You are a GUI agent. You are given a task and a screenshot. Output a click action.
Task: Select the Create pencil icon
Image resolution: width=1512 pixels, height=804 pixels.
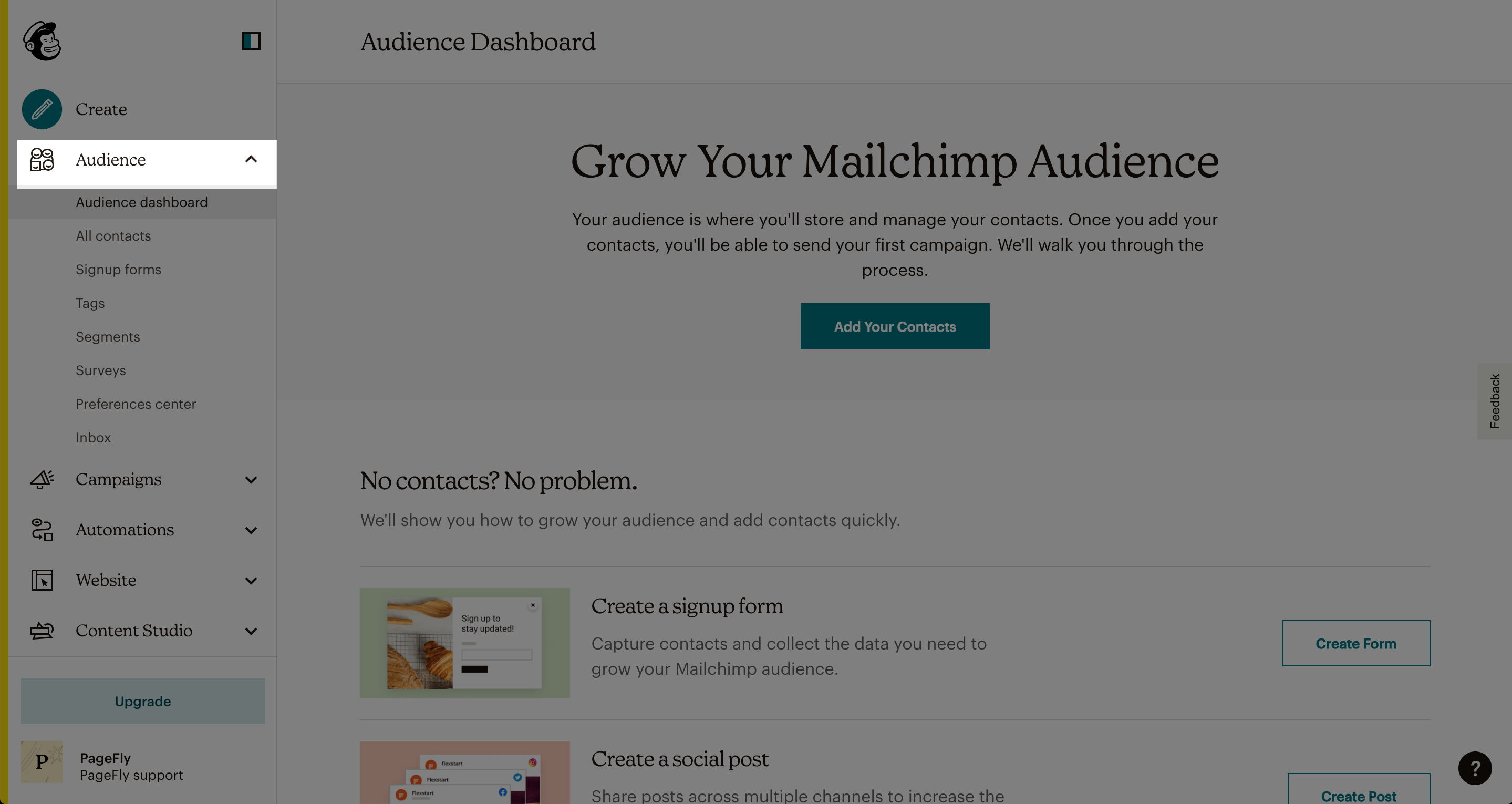[41, 108]
